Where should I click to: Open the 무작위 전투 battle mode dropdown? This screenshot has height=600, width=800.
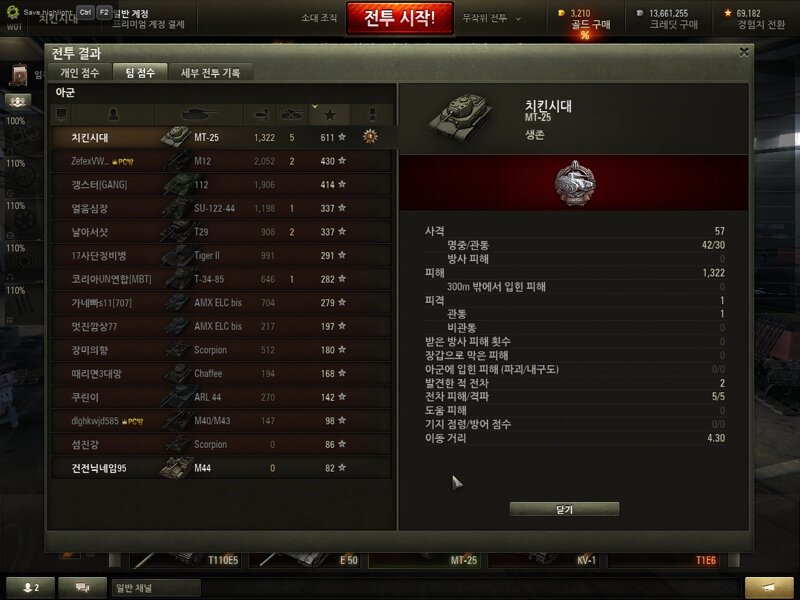coord(491,18)
